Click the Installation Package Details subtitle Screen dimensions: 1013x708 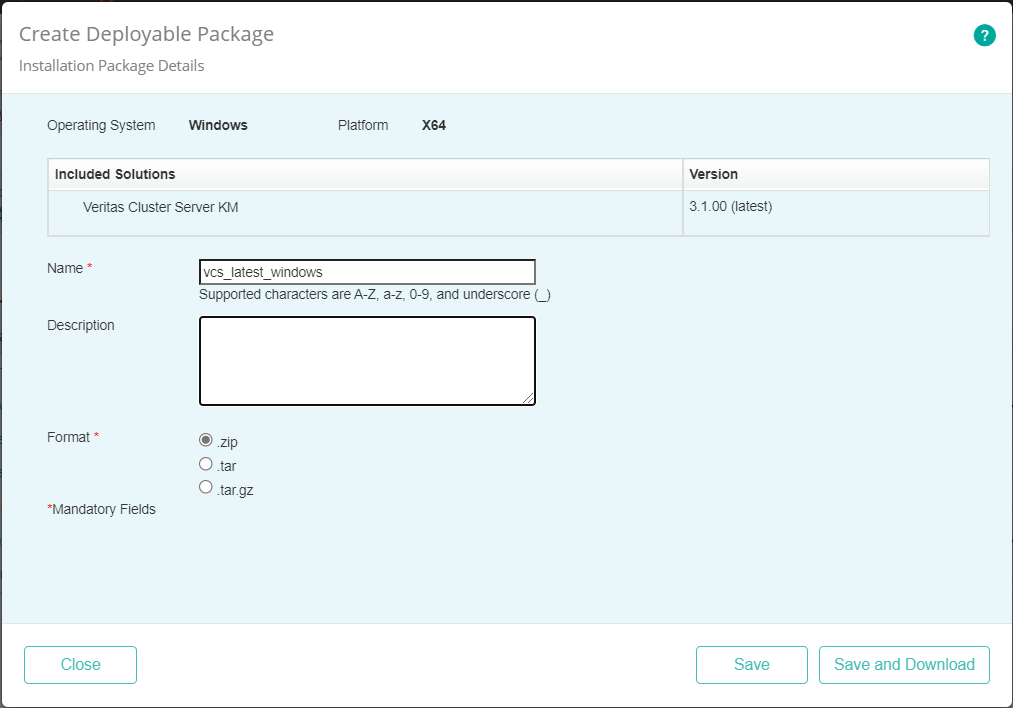(110, 65)
